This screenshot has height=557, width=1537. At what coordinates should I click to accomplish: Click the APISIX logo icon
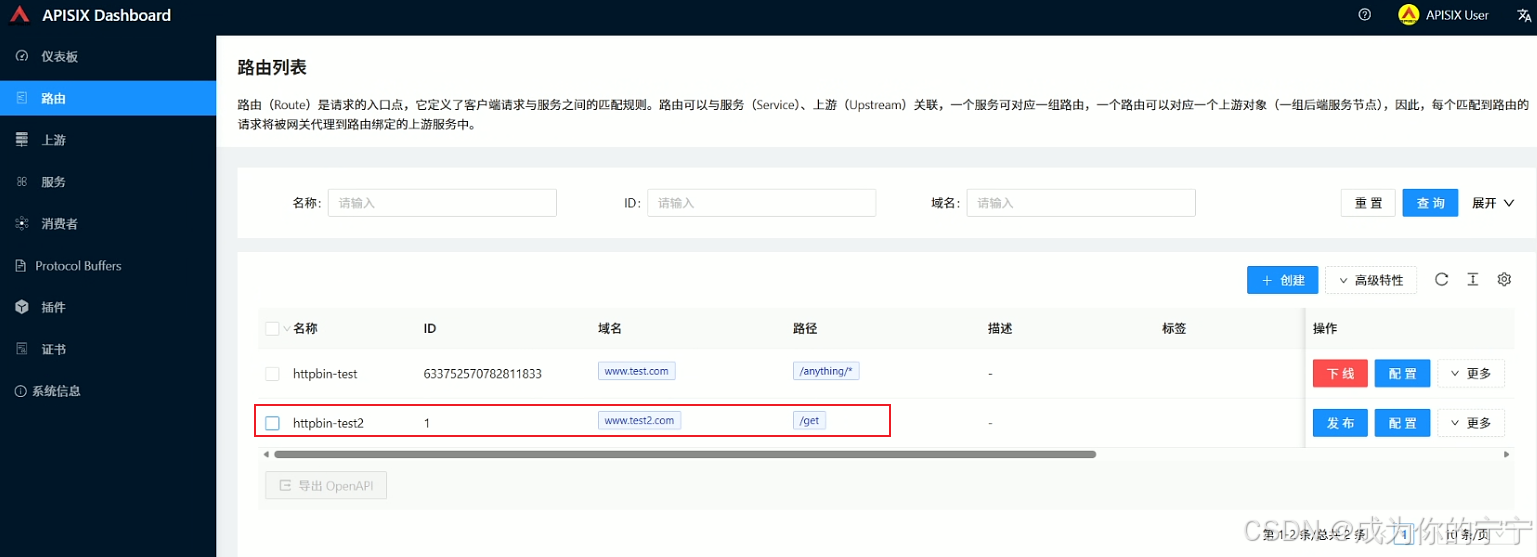21,15
